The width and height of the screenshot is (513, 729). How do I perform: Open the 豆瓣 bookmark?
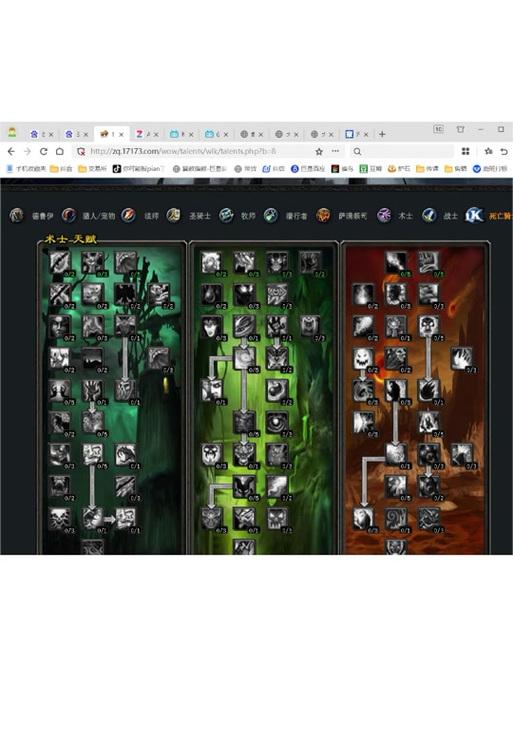tap(371, 169)
